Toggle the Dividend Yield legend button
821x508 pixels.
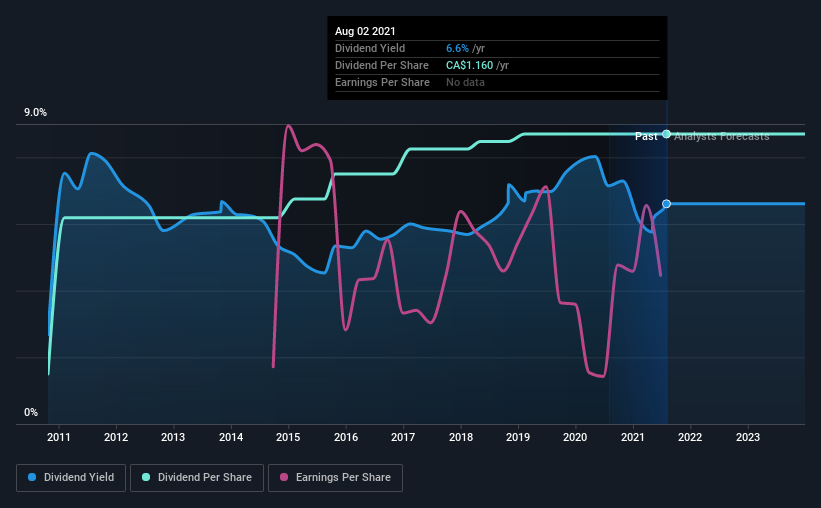click(x=71, y=478)
